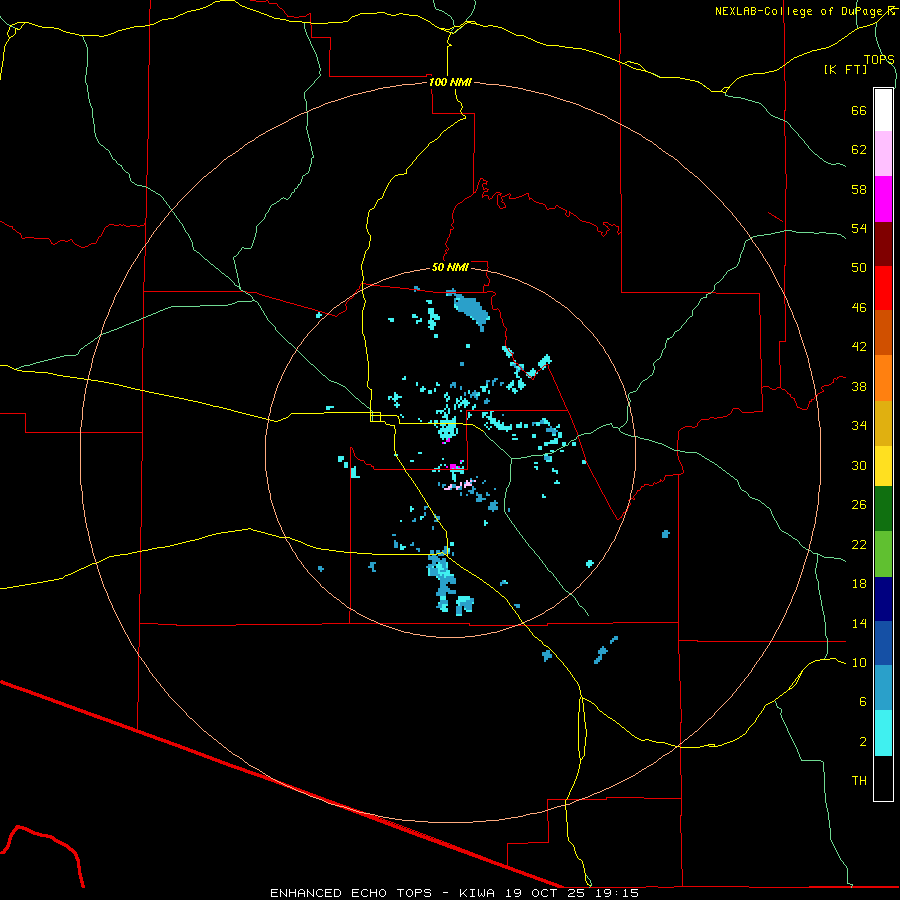This screenshot has height=900, width=900.
Task: Click the '66' legend value
Action: click(859, 111)
